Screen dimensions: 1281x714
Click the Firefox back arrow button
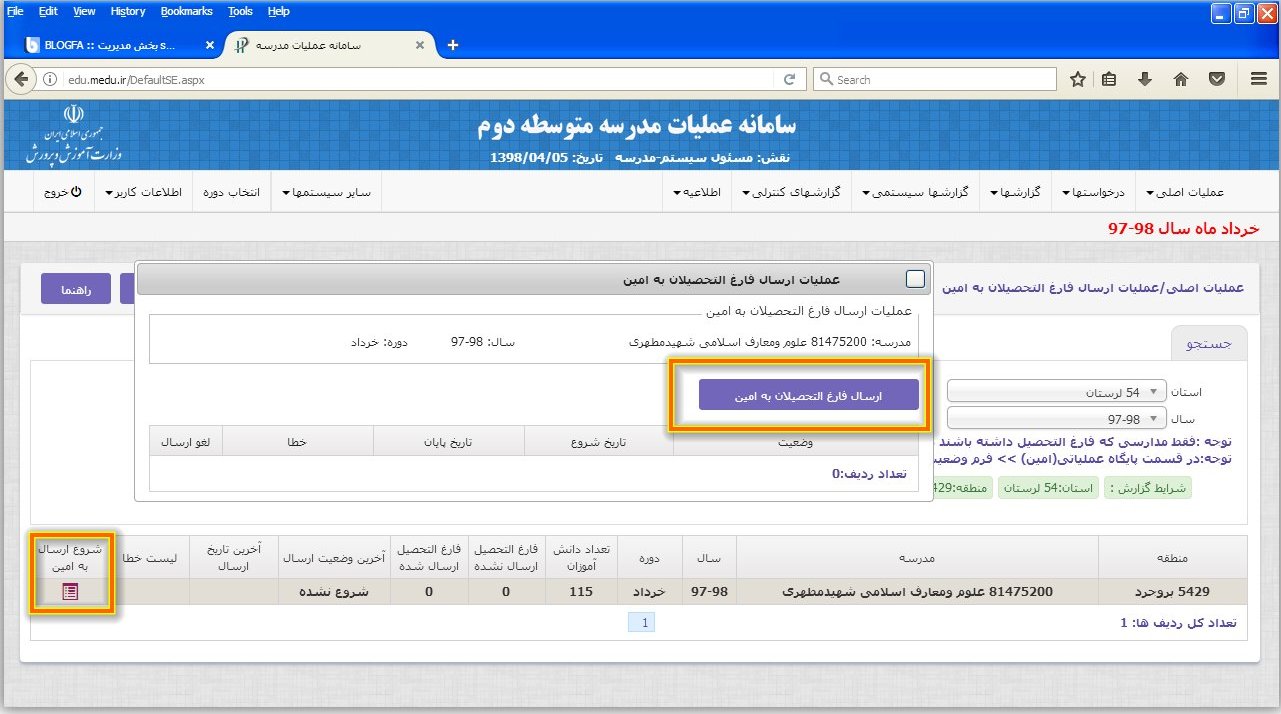coord(21,79)
